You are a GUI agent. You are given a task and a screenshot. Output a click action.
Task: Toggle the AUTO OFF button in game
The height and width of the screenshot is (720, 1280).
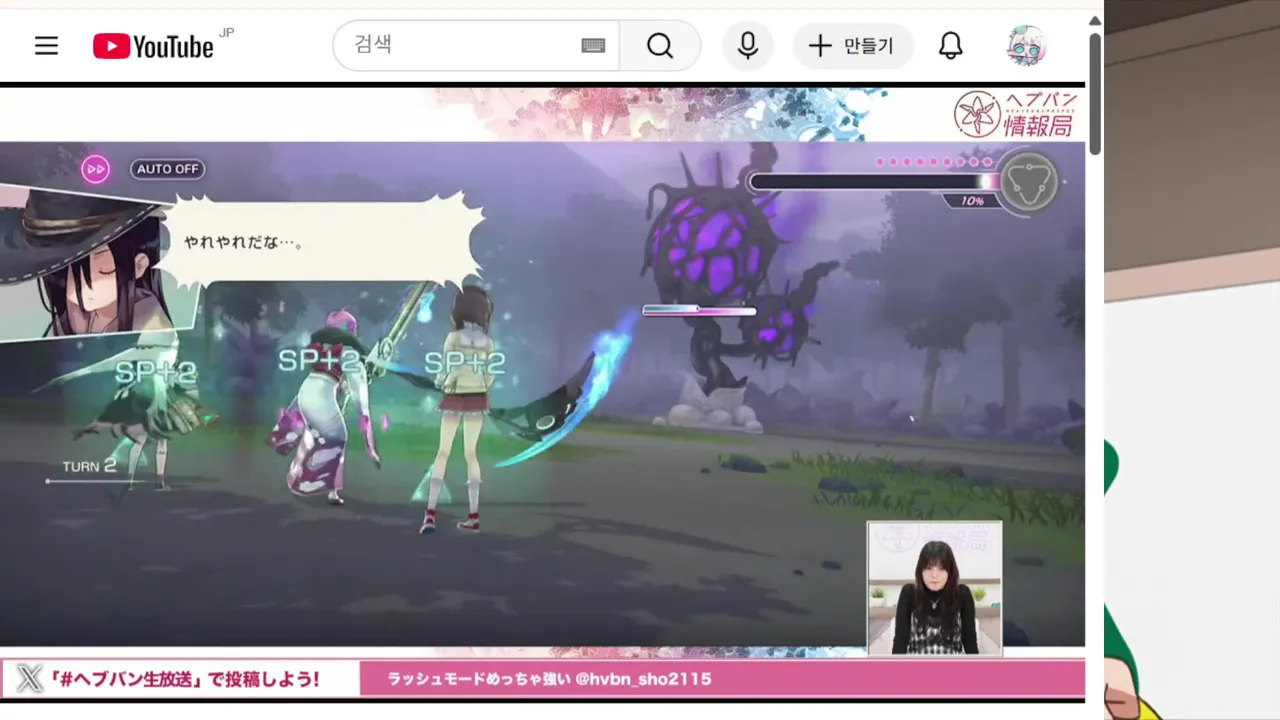(x=168, y=169)
